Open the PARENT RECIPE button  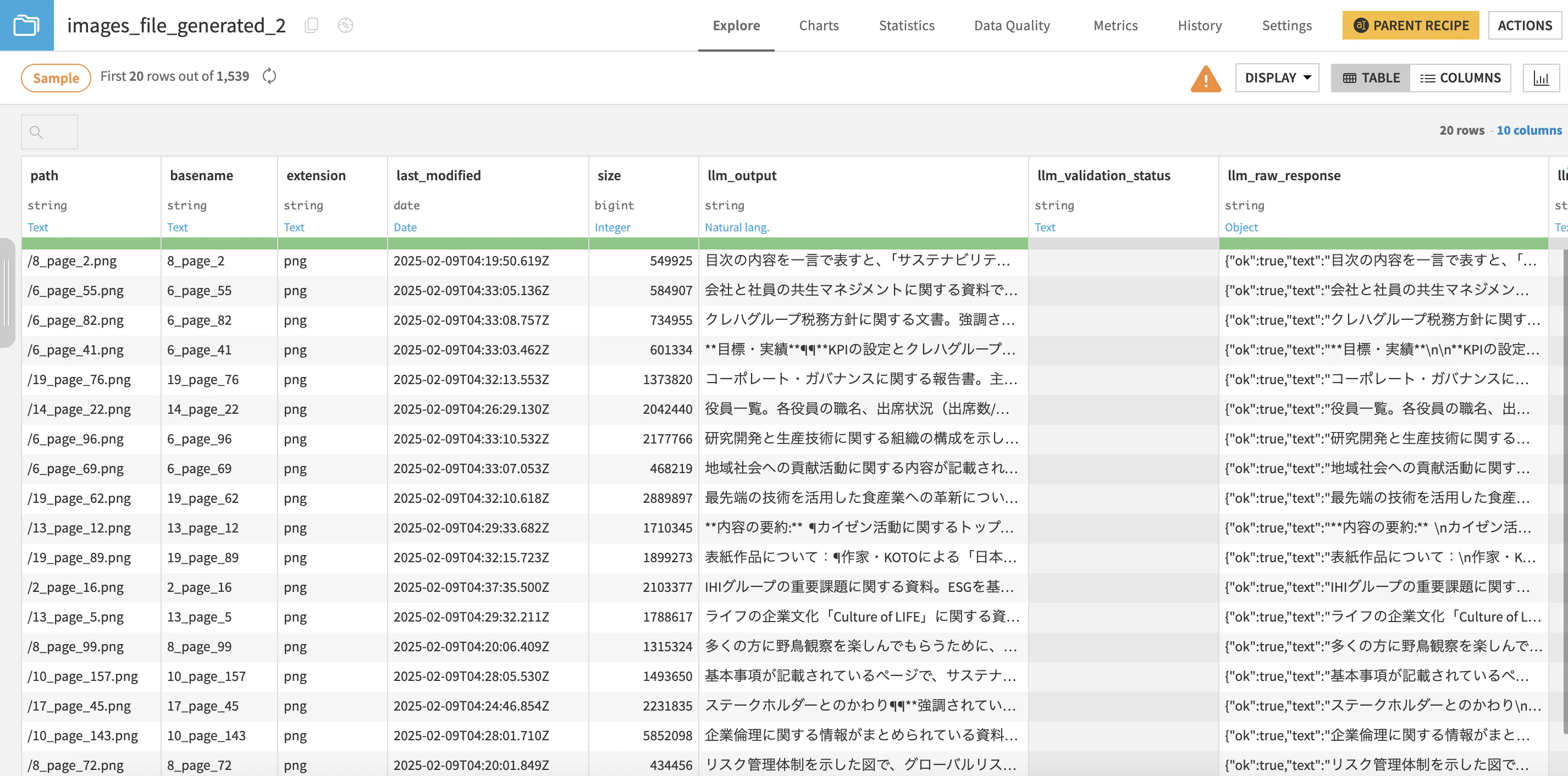(x=1410, y=26)
